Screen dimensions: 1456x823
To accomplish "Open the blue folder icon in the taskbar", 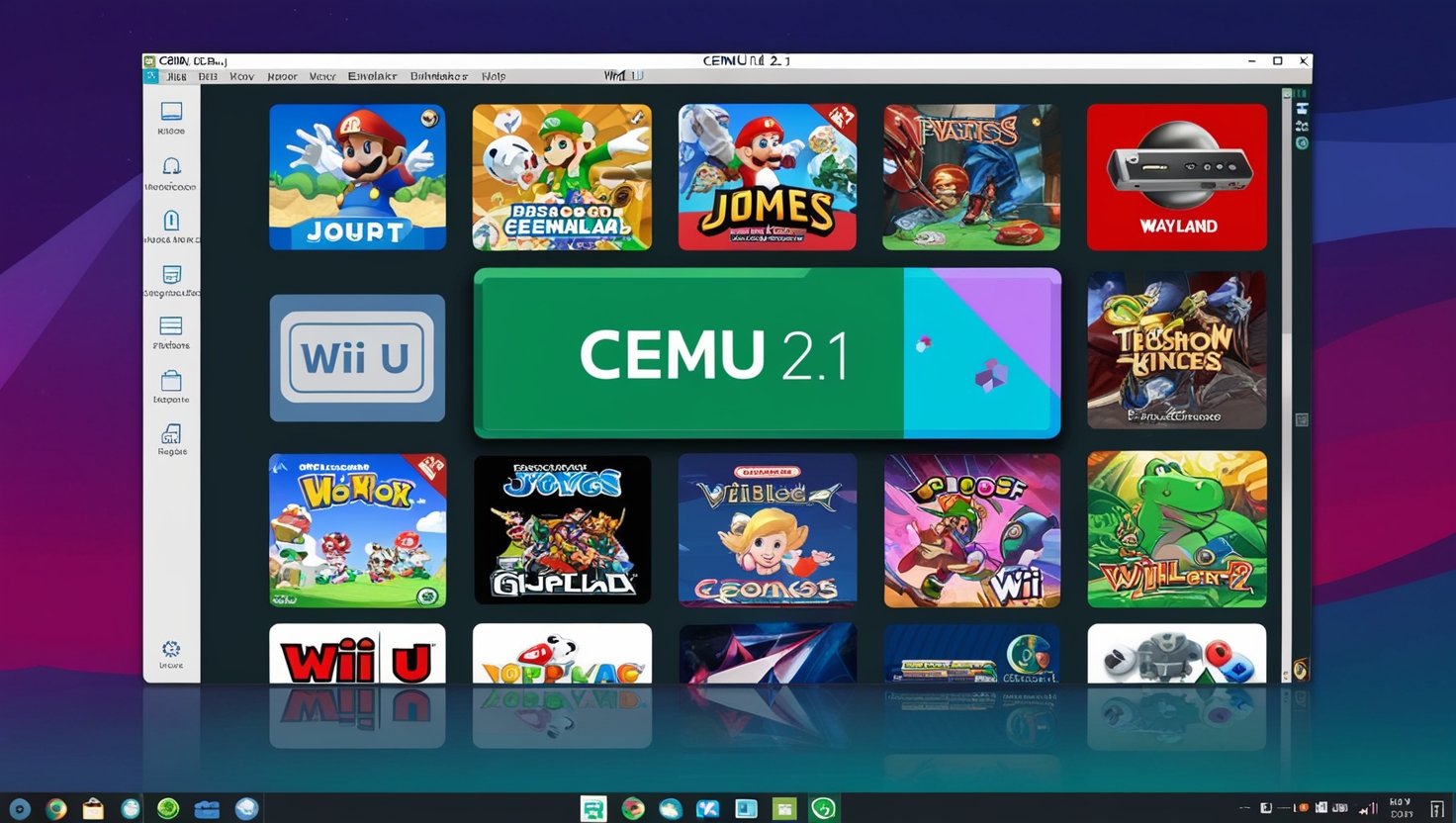I will pos(207,809).
